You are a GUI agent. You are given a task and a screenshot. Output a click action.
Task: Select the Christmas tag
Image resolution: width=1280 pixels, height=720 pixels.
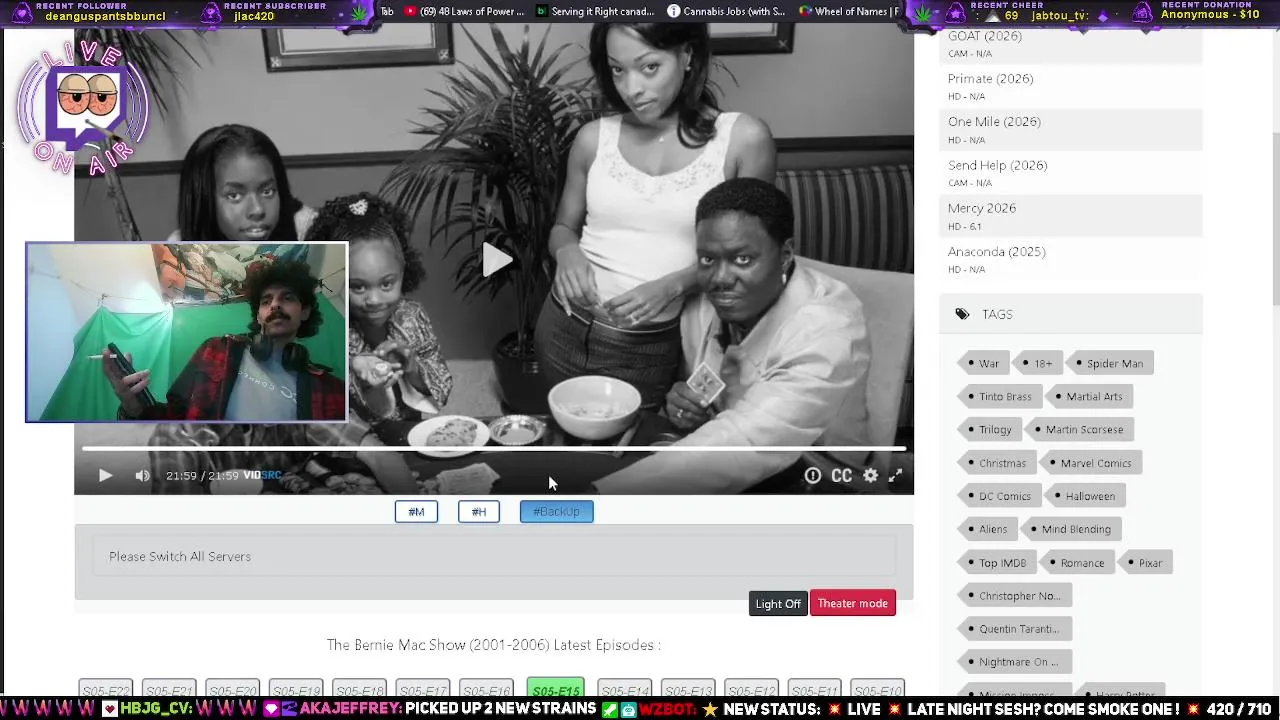point(996,463)
